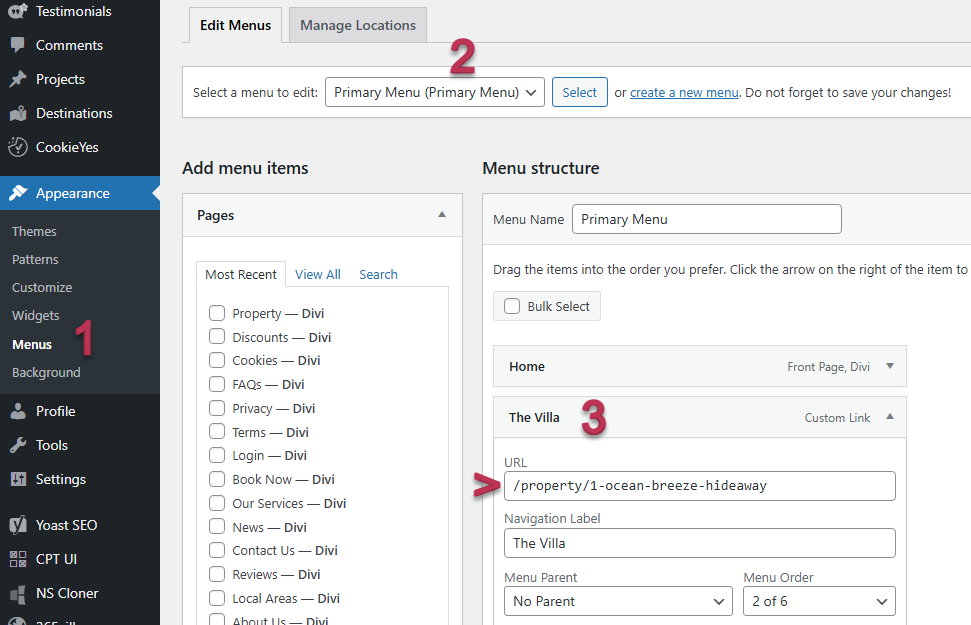Open Tools via the wrench icon
The height and width of the screenshot is (625, 971).
[17, 445]
